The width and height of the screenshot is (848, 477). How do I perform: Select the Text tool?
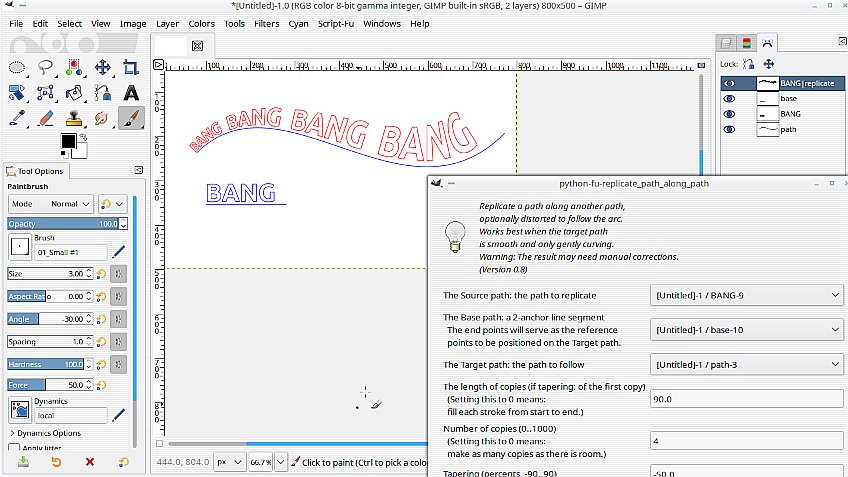pos(130,93)
